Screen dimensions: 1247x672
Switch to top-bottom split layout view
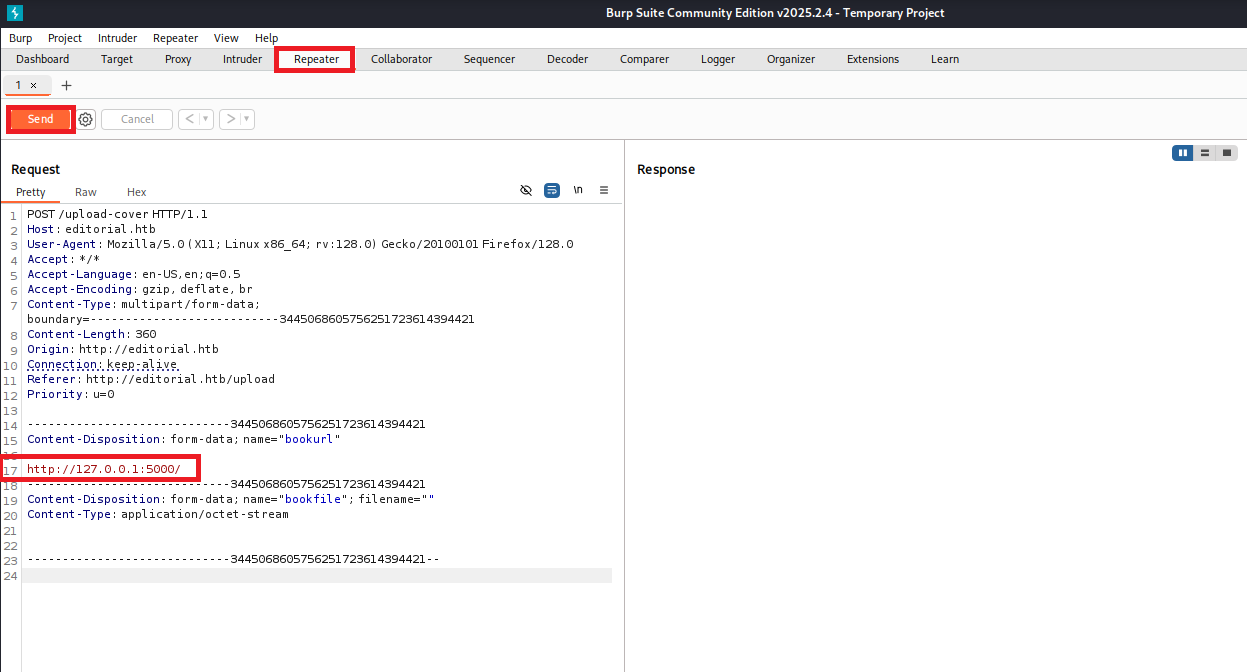point(1205,153)
